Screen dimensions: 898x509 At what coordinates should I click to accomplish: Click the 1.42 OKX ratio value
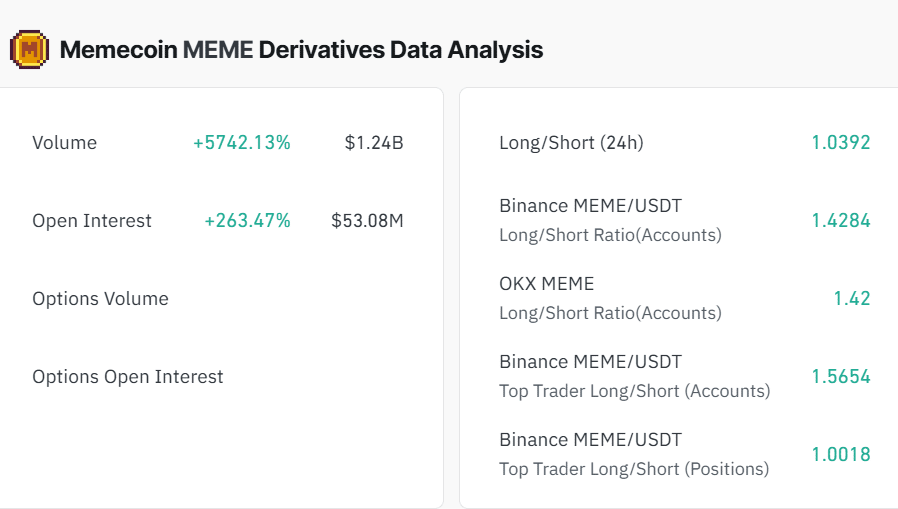point(852,299)
